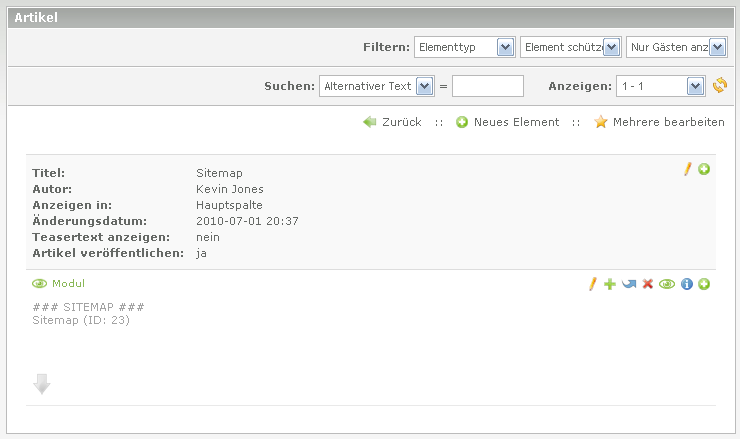
Task: Click the blue arrow move icon
Action: (x=628, y=284)
